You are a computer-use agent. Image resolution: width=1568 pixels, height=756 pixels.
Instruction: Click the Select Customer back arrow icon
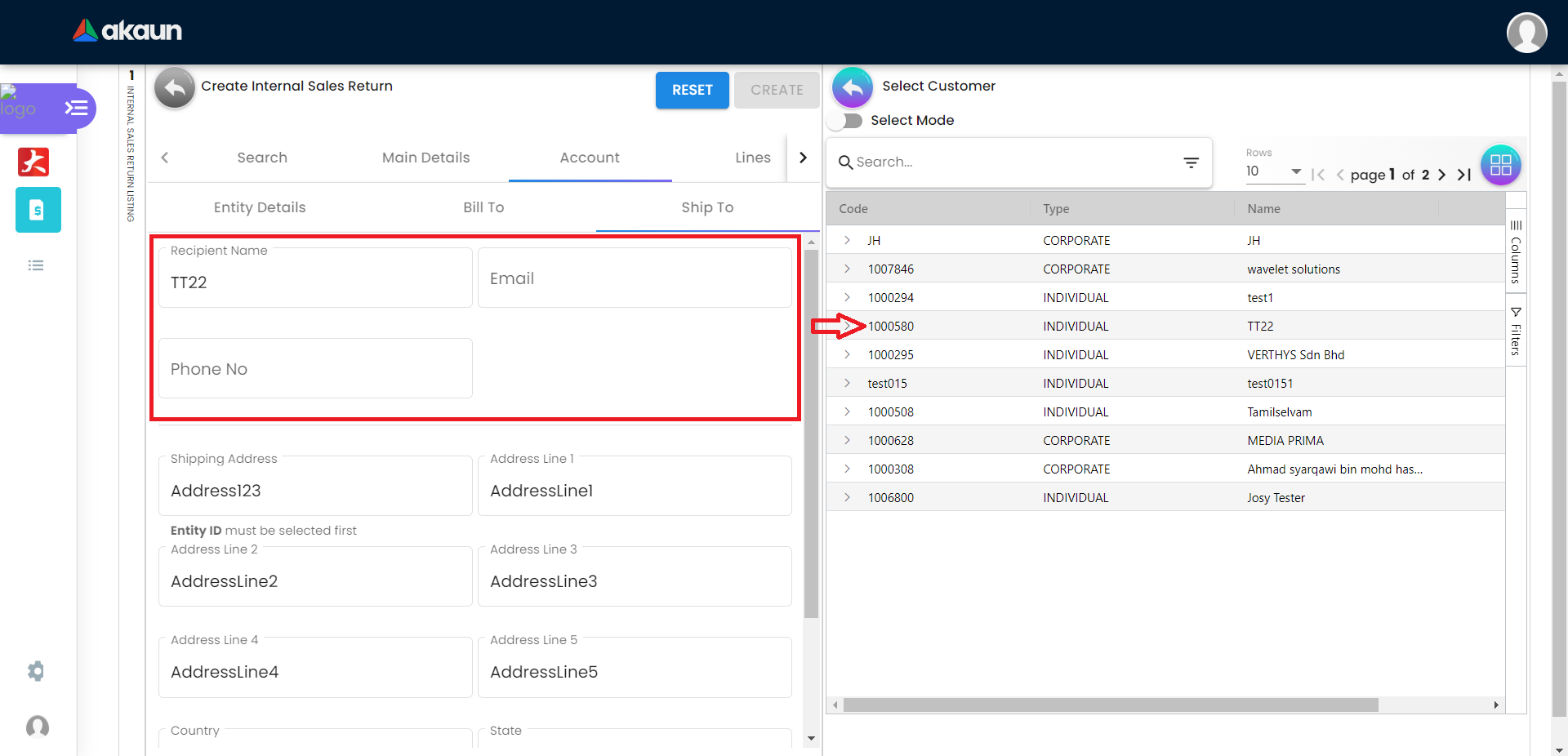852,87
